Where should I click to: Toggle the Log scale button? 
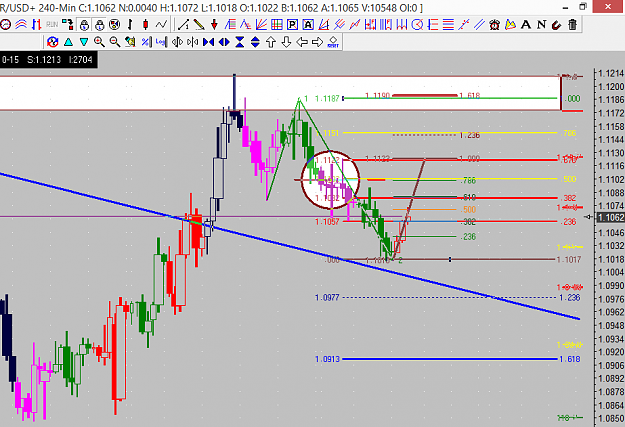[161, 41]
